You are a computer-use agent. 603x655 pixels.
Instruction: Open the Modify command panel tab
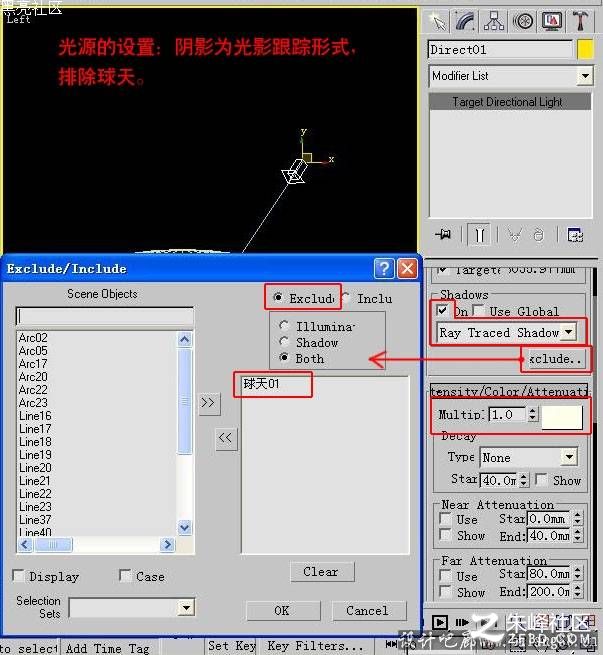point(465,21)
